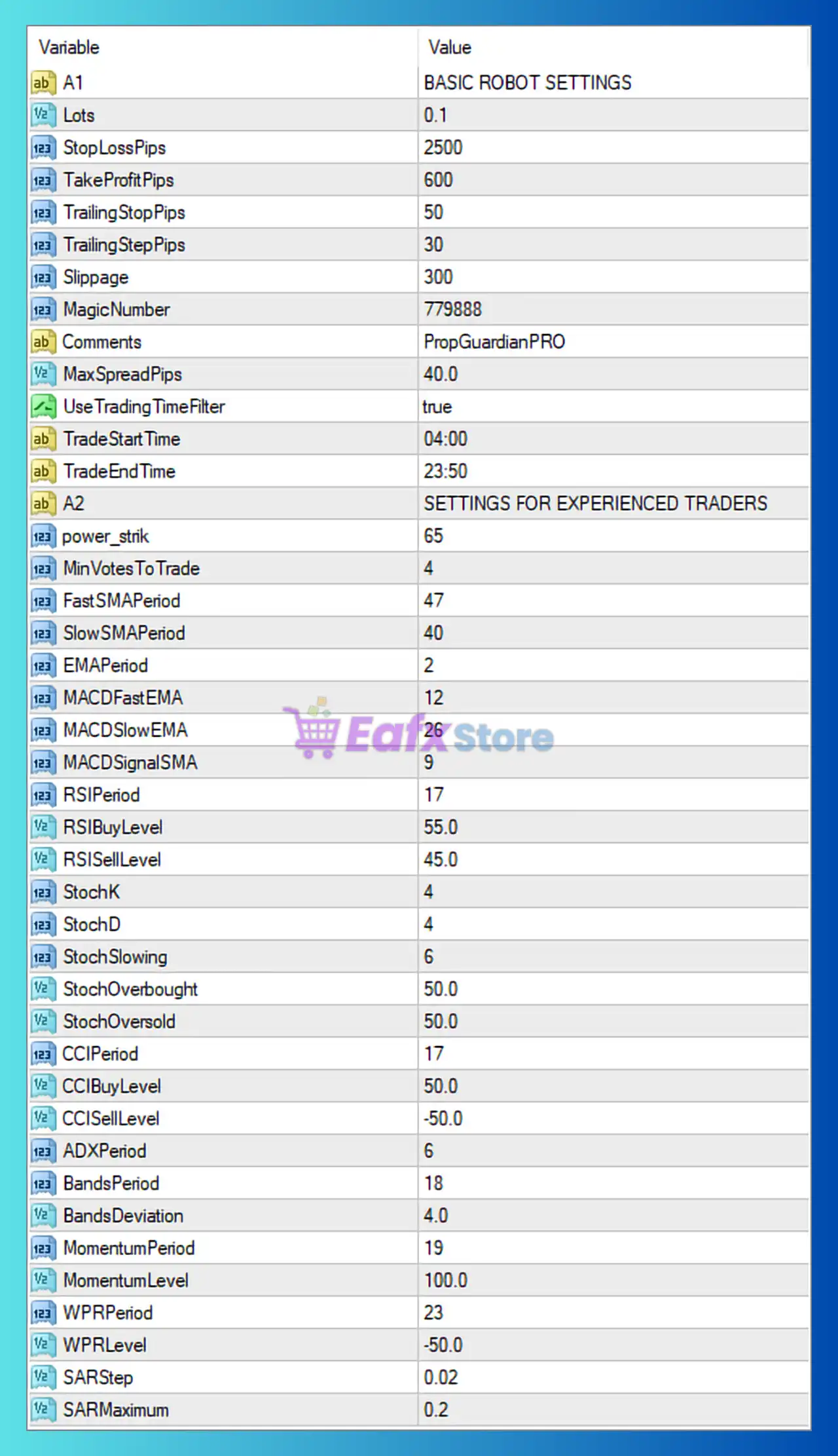Image resolution: width=838 pixels, height=1456 pixels.
Task: Select the MaxSpreadPips value 40.0
Action: (441, 374)
